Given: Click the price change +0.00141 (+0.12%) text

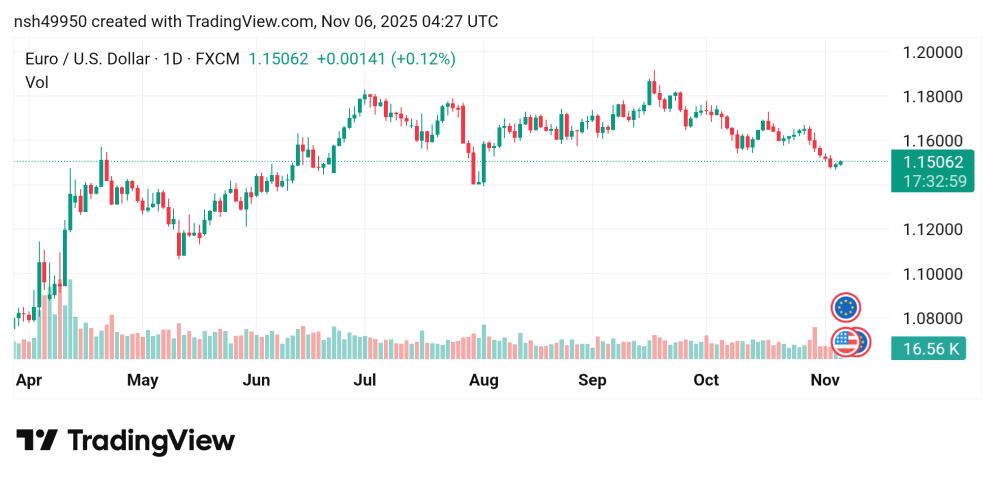Looking at the screenshot, I should tap(385, 59).
